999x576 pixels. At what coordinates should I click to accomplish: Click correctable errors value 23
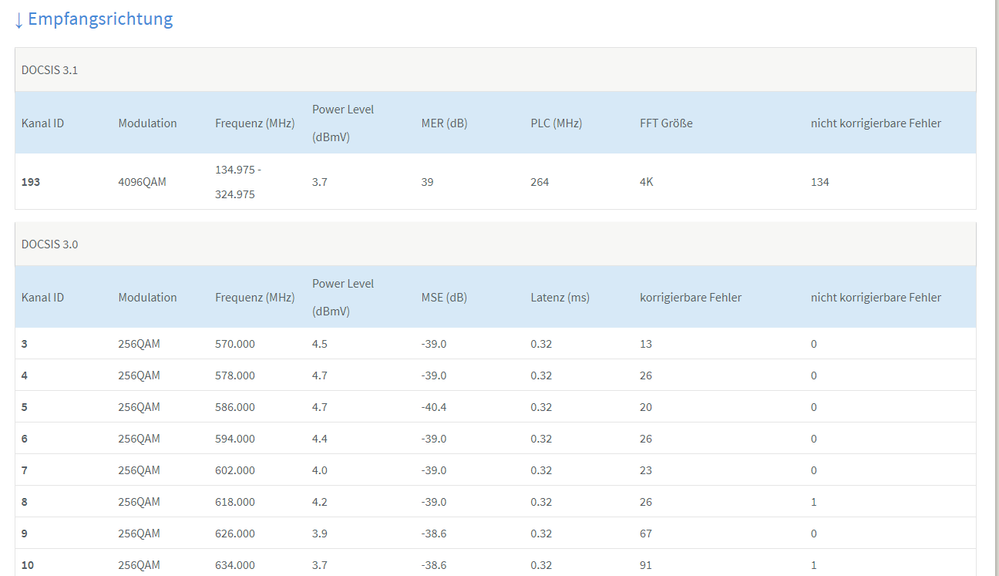click(646, 470)
